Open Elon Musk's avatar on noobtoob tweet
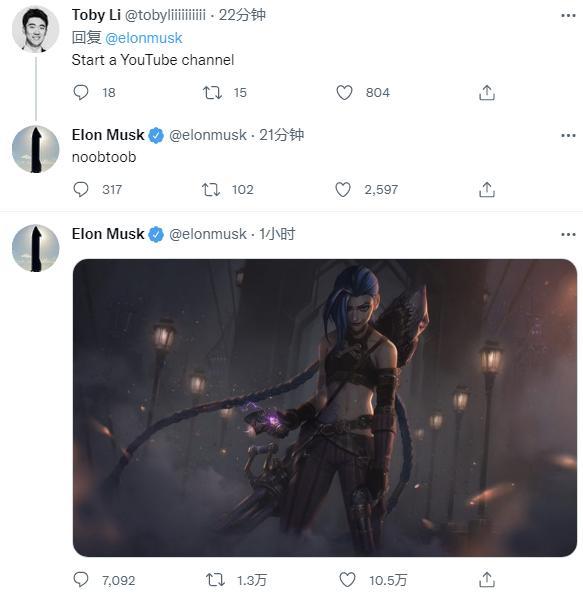 [35, 149]
